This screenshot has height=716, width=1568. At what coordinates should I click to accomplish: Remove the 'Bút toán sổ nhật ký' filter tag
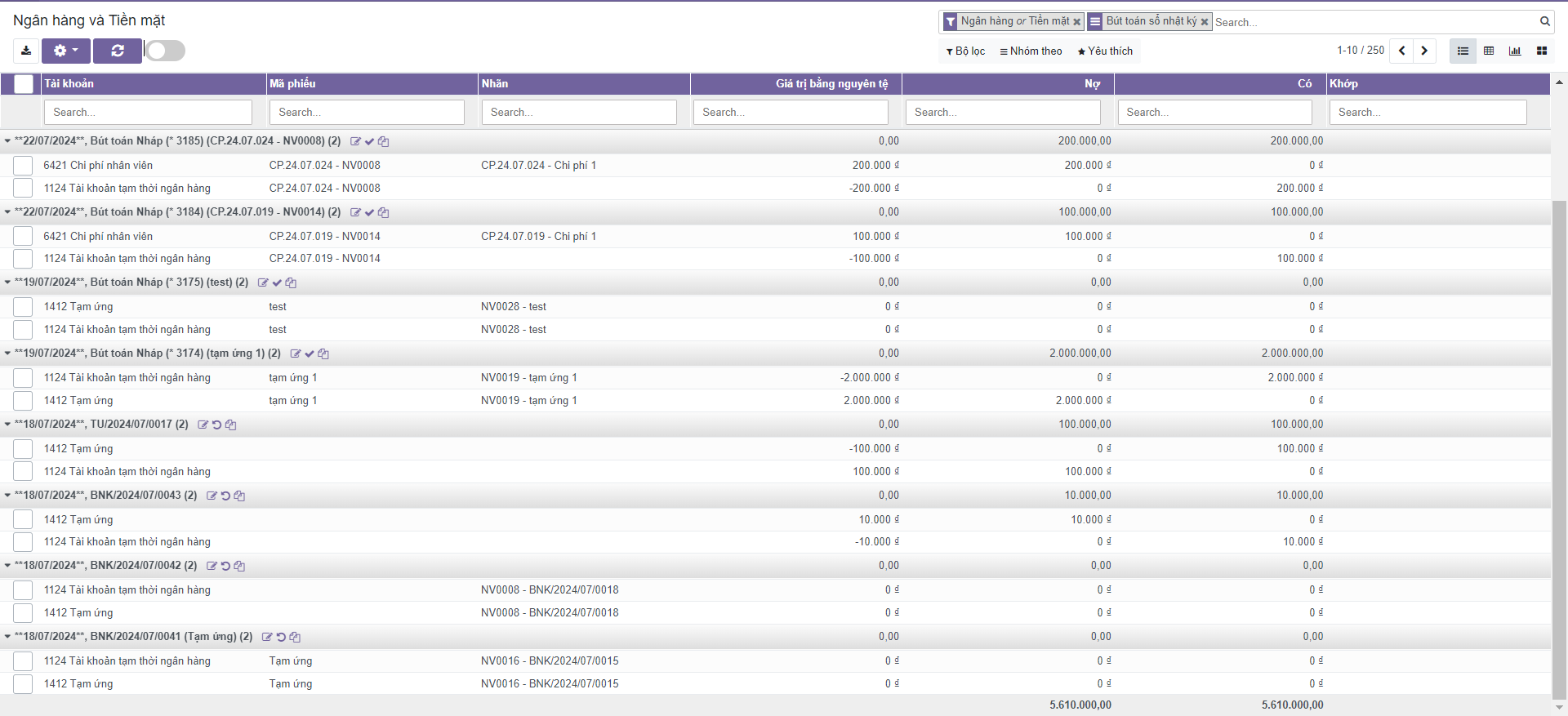[1205, 22]
